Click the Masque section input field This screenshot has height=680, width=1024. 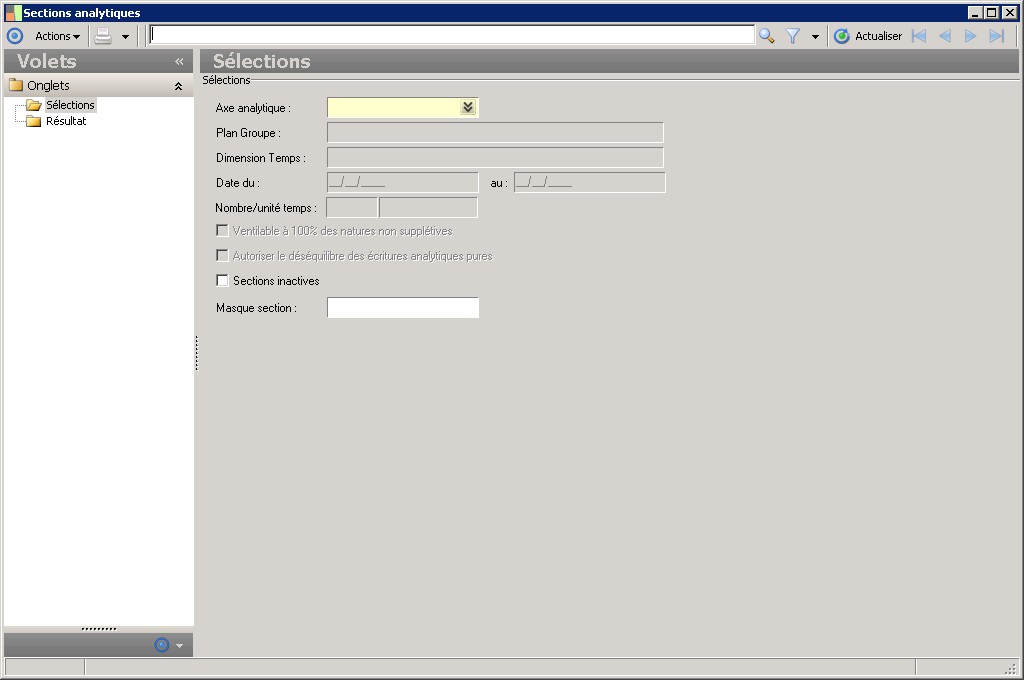click(x=403, y=308)
